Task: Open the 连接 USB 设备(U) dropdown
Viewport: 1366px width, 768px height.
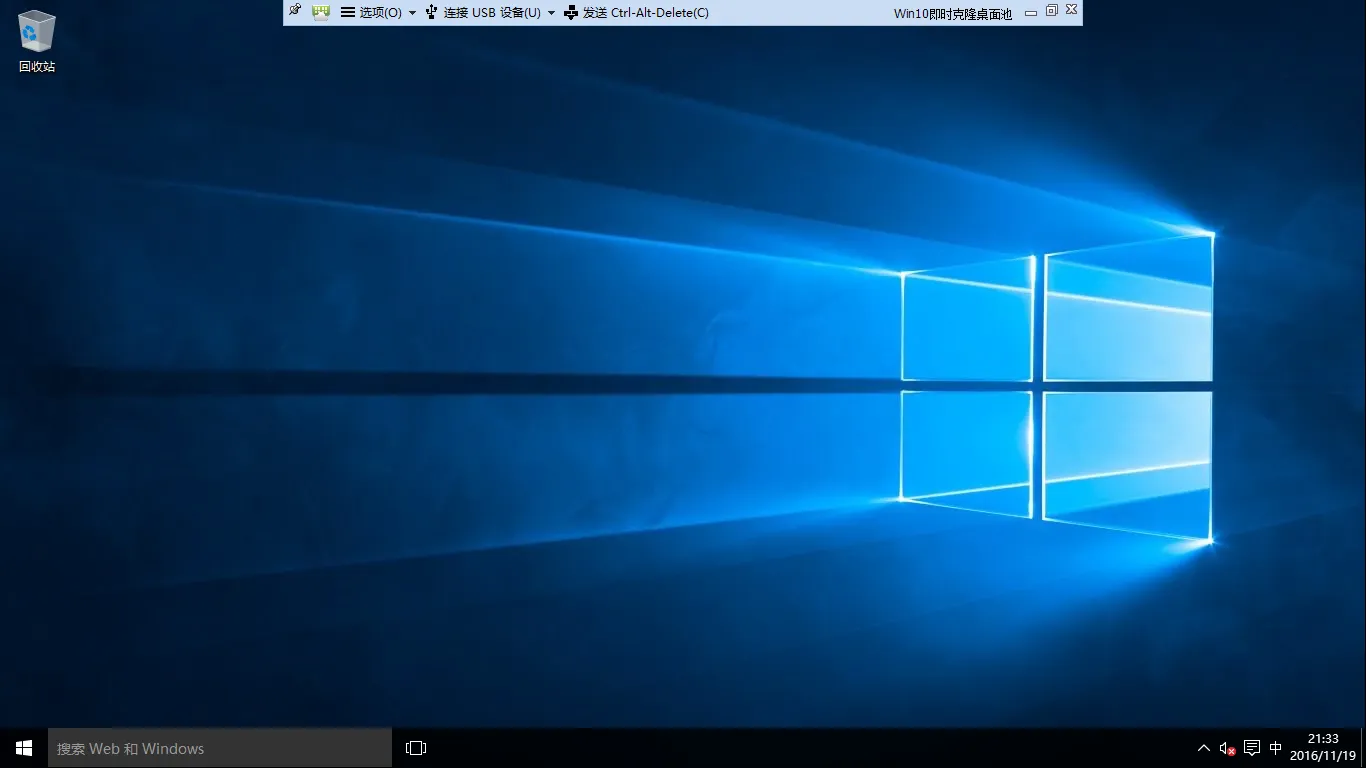Action: point(490,12)
